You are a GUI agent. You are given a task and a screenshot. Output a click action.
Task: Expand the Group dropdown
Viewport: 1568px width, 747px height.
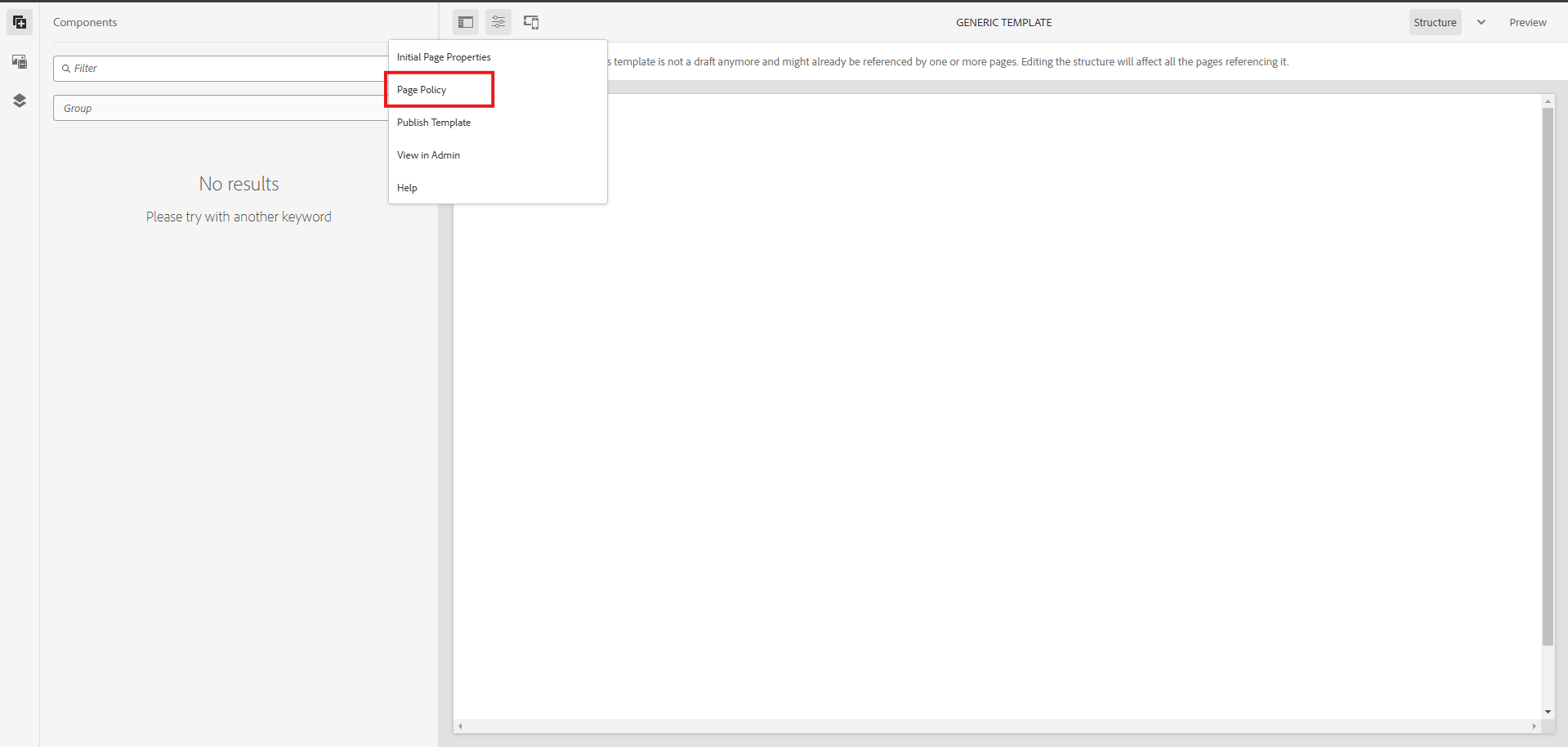pyautogui.click(x=221, y=108)
